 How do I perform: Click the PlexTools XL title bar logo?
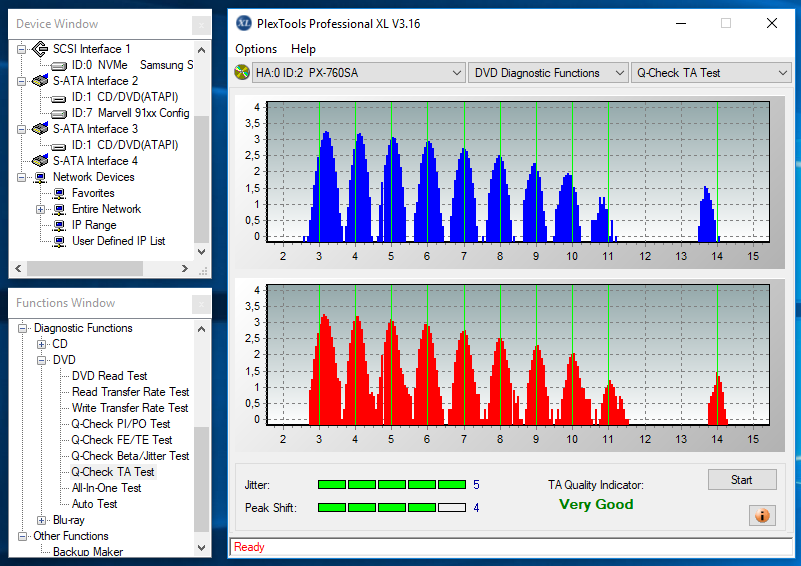pos(244,23)
